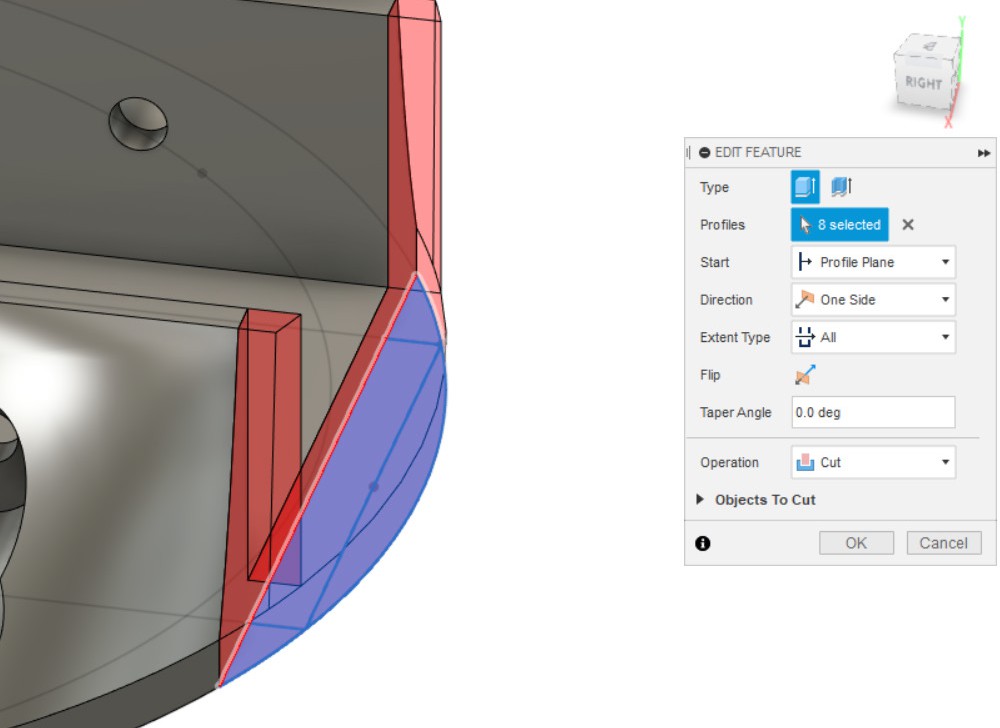Open the Operation dropdown showing Cut
1000x728 pixels.
873,462
